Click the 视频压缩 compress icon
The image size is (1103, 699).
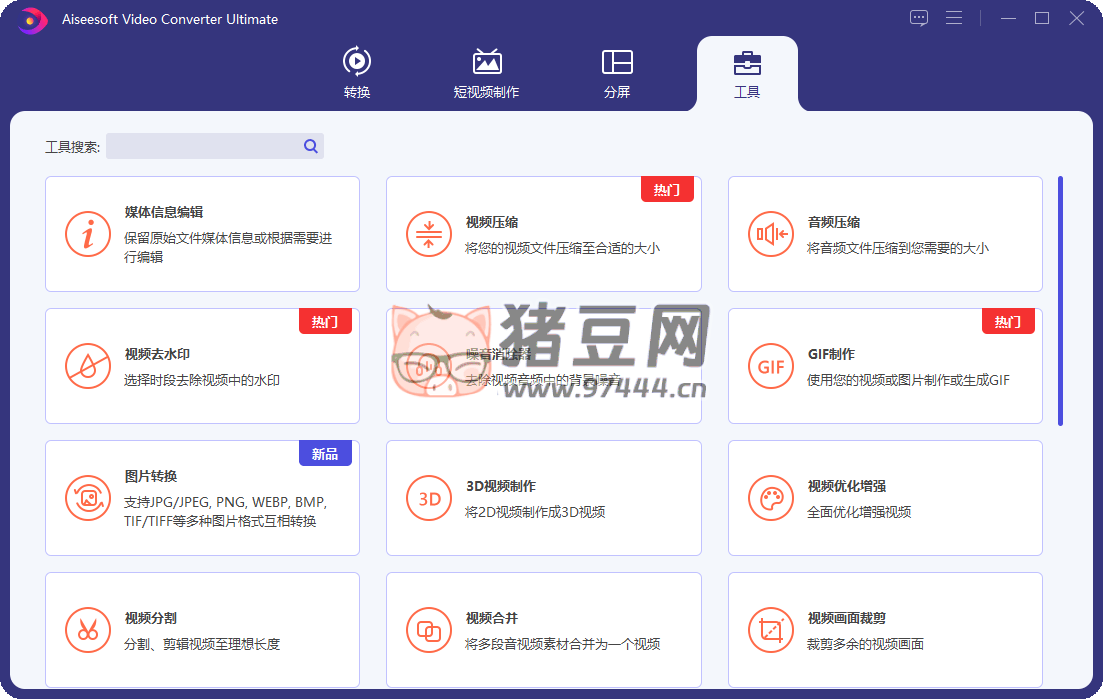[x=429, y=235]
